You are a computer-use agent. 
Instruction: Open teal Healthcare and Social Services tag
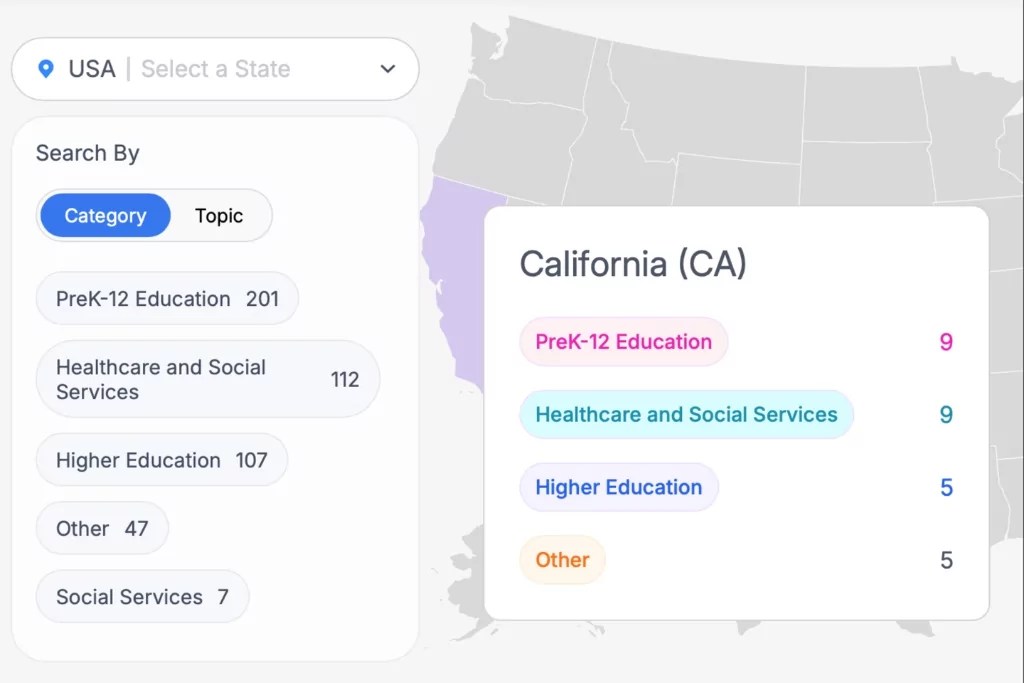tap(686, 415)
